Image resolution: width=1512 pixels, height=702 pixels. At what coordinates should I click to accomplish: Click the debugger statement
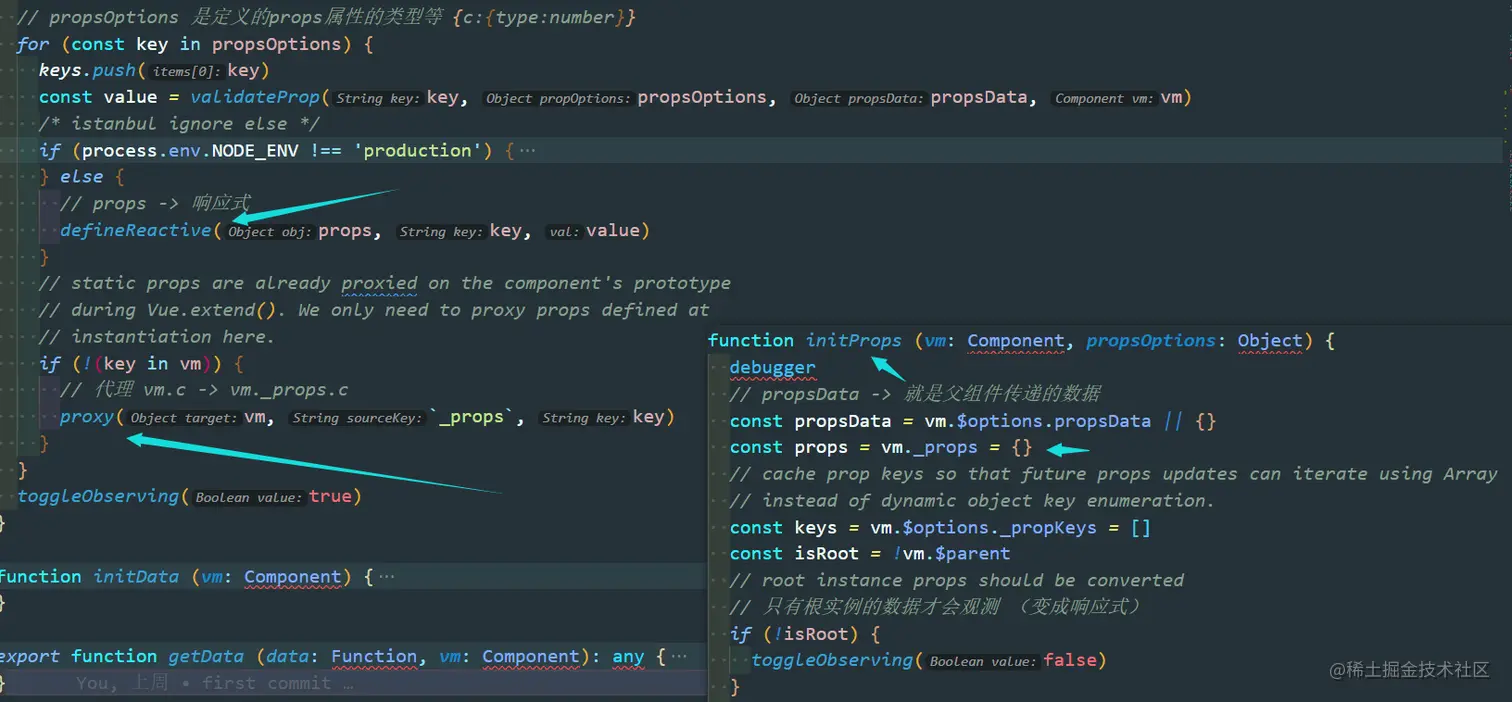(x=773, y=368)
